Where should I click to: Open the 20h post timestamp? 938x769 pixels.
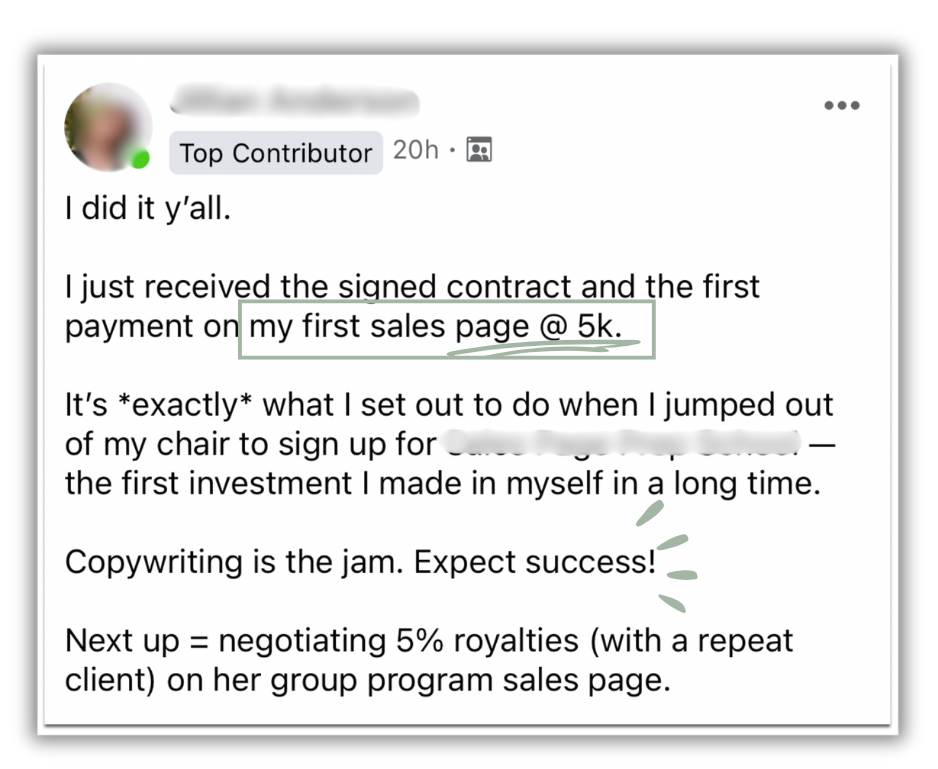415,150
